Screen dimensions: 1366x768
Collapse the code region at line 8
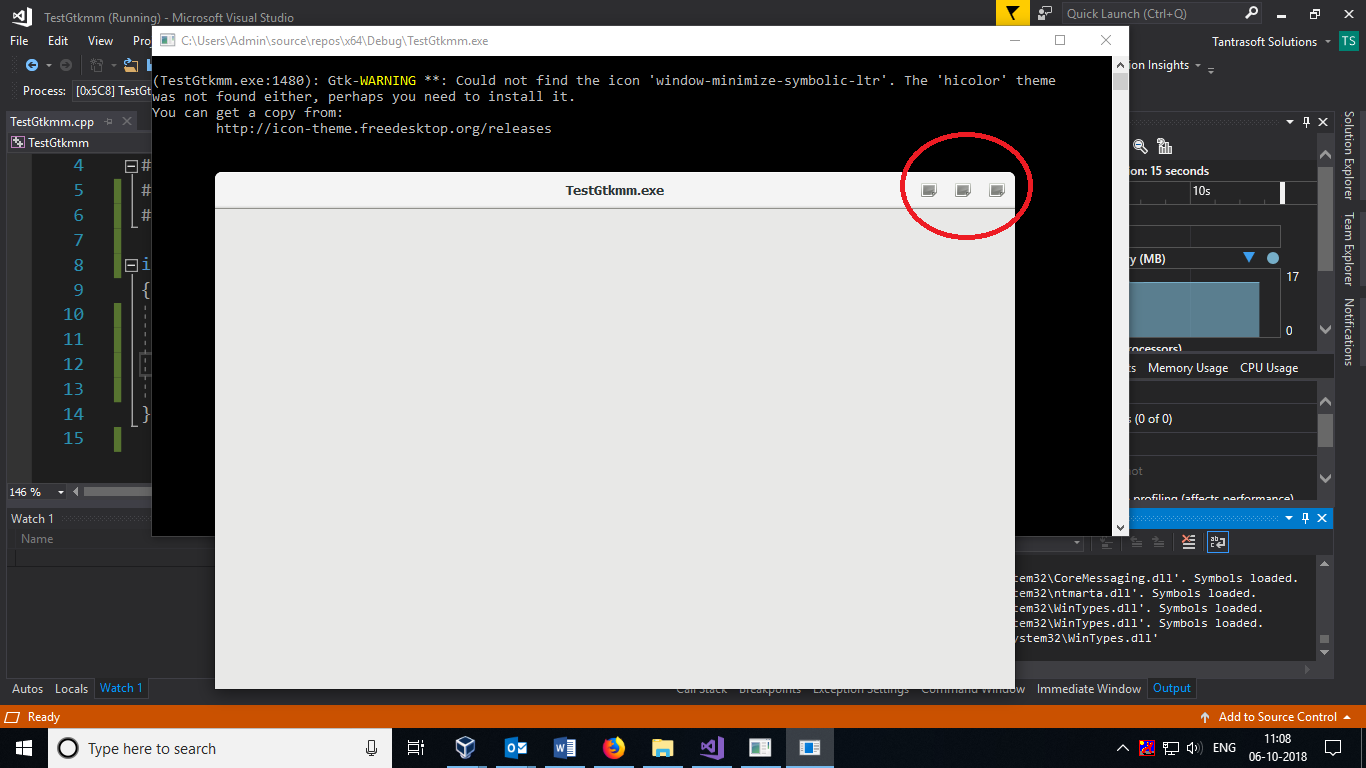(131, 264)
